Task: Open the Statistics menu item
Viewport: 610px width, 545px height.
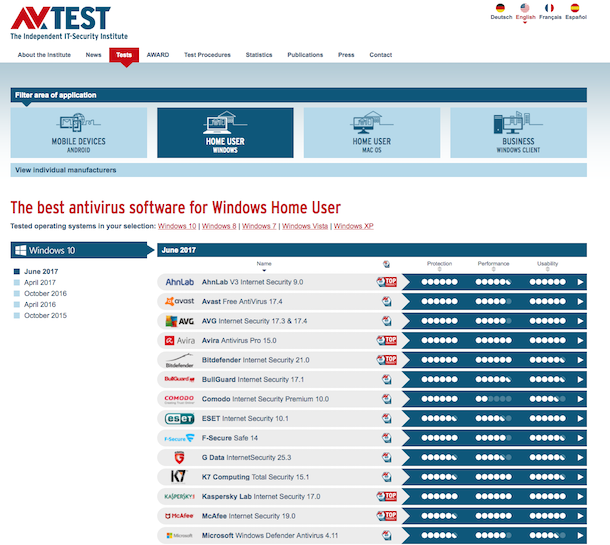Action: pyautogui.click(x=259, y=55)
